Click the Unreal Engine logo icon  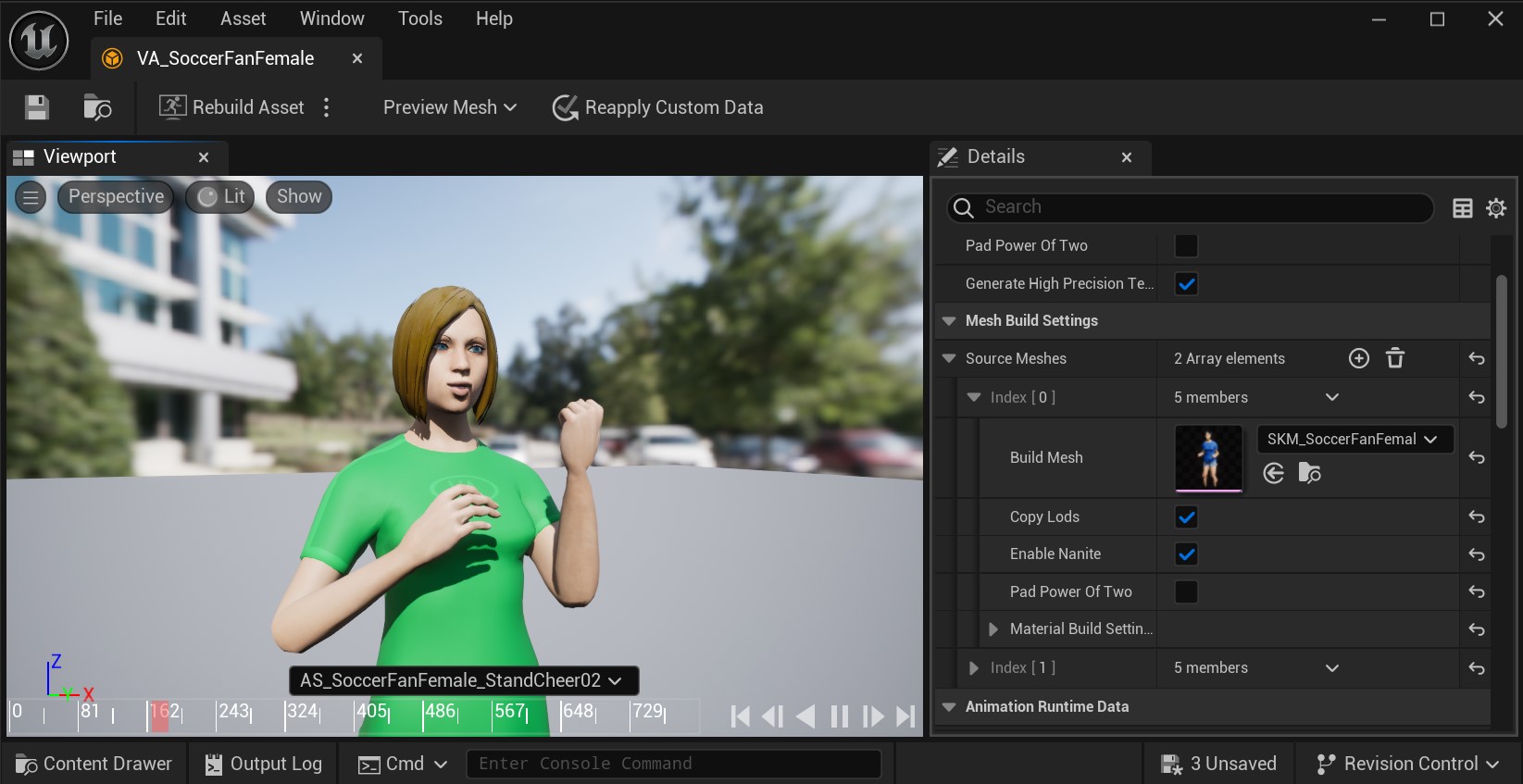39,40
